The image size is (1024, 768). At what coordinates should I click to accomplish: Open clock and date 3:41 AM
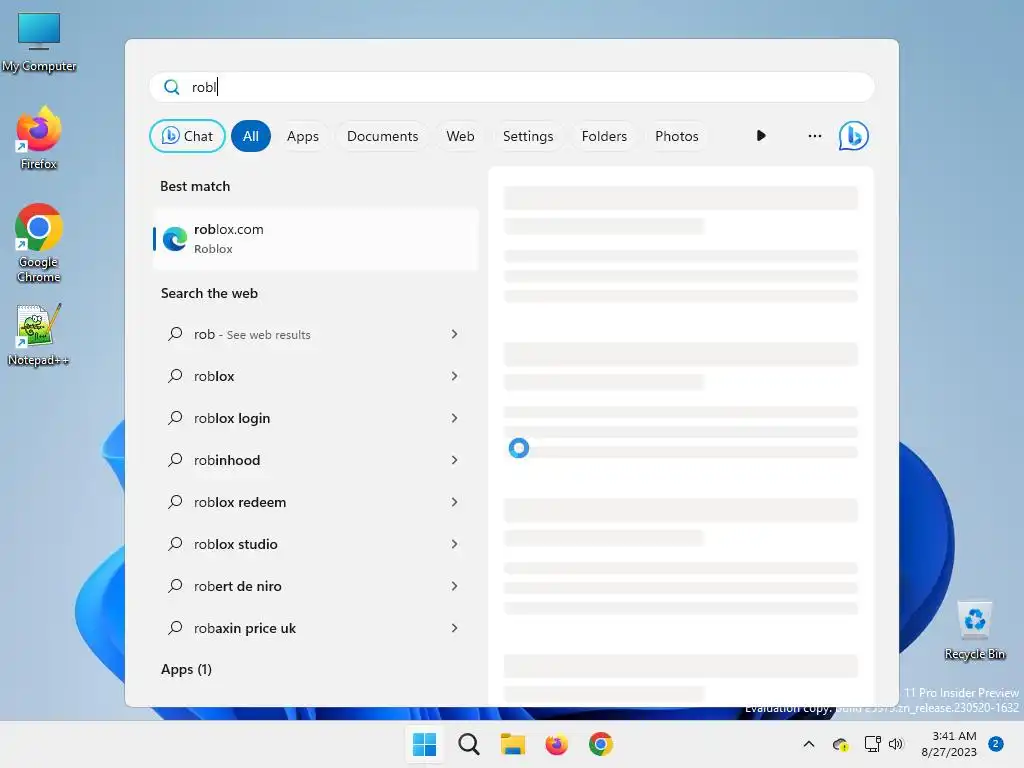point(949,744)
